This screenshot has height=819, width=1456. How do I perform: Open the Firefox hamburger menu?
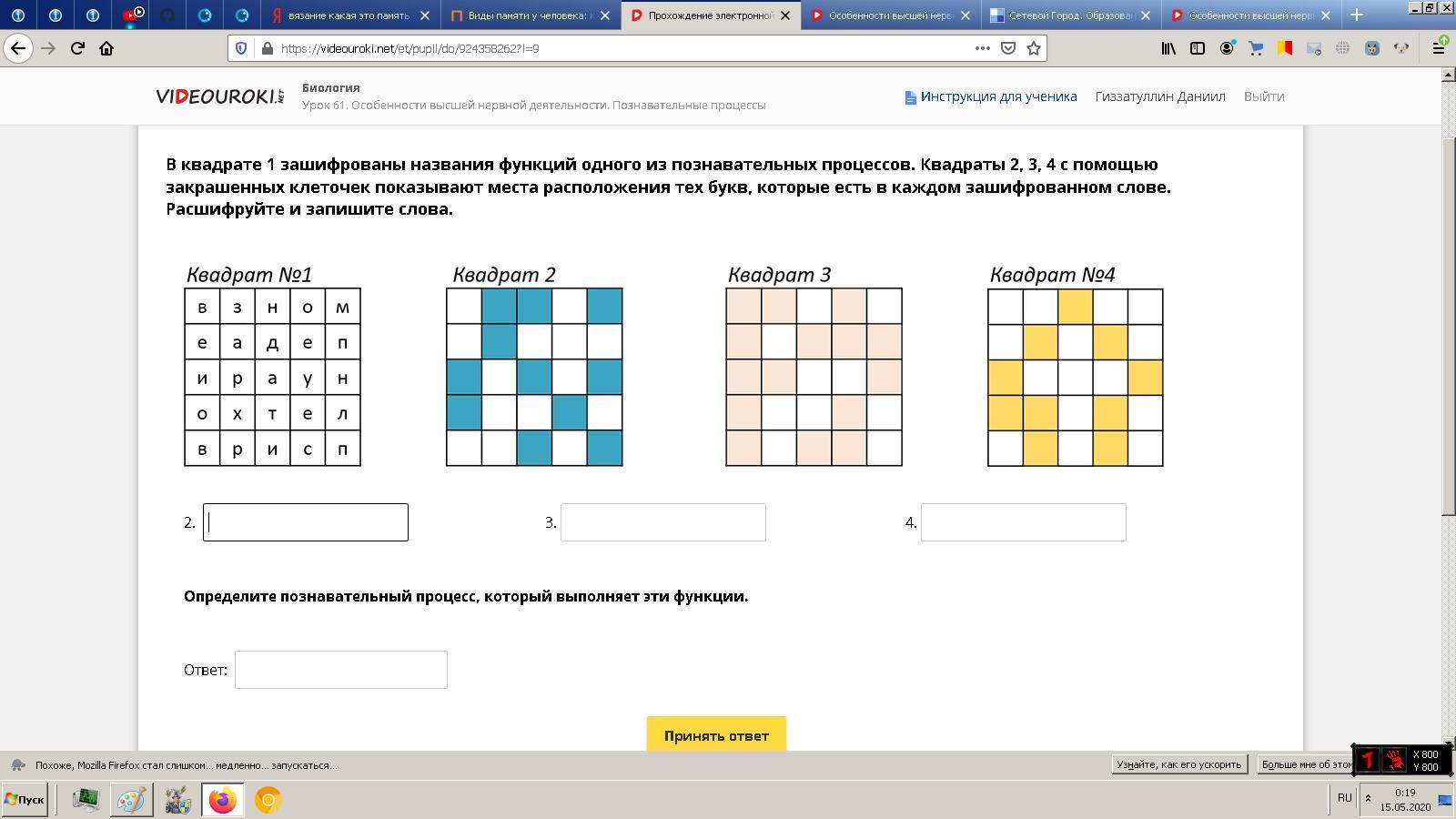click(1439, 48)
